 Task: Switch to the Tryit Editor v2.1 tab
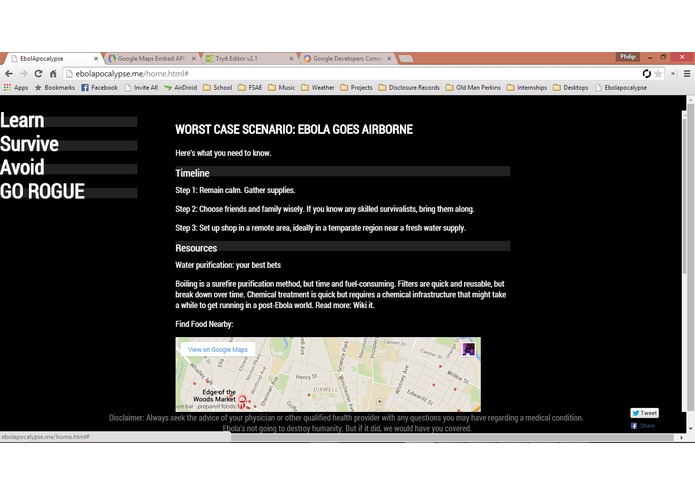[246, 58]
